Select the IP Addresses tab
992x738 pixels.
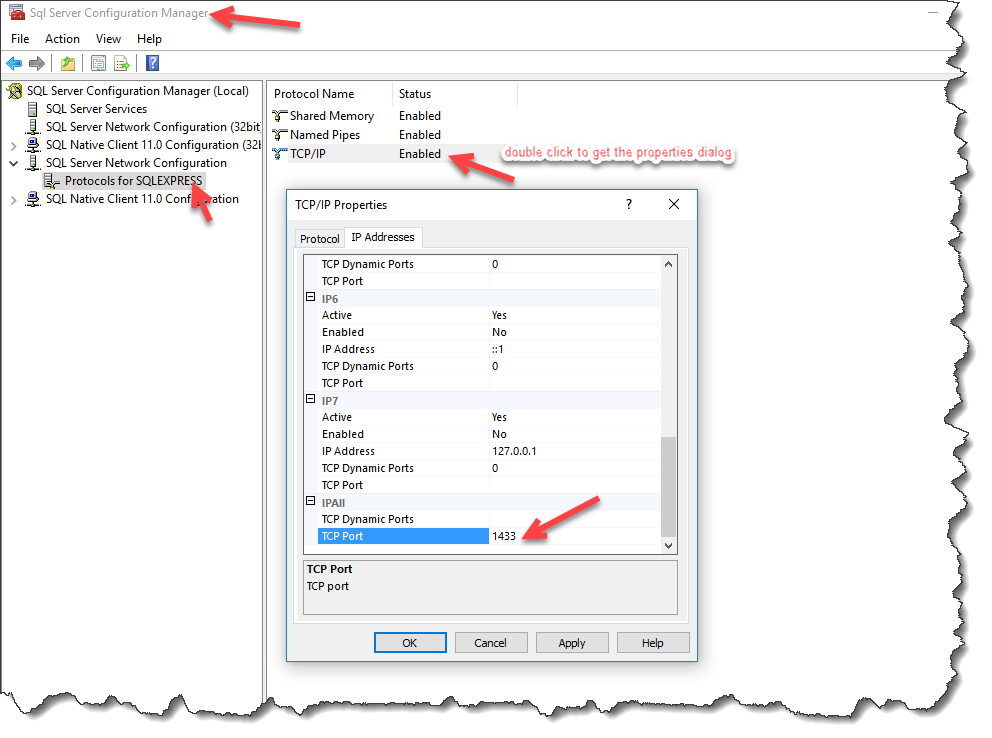tap(383, 237)
